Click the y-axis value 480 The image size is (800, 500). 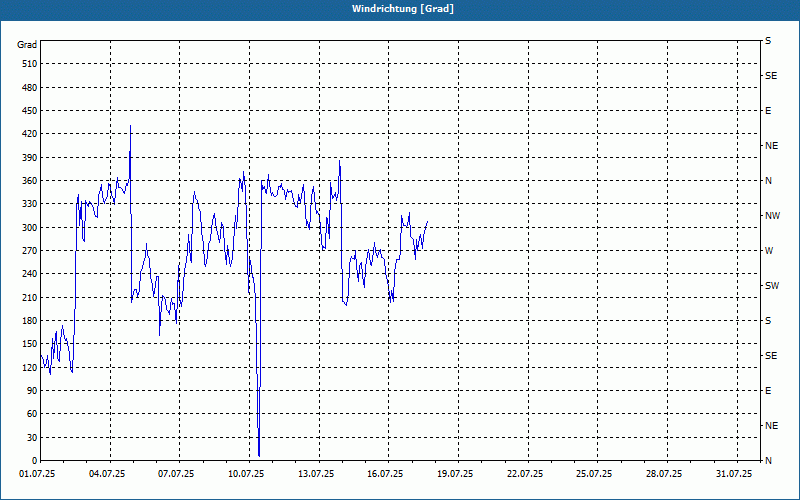coord(30,87)
